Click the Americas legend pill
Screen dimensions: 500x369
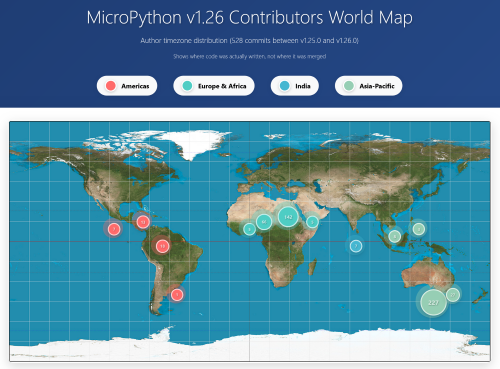click(127, 86)
